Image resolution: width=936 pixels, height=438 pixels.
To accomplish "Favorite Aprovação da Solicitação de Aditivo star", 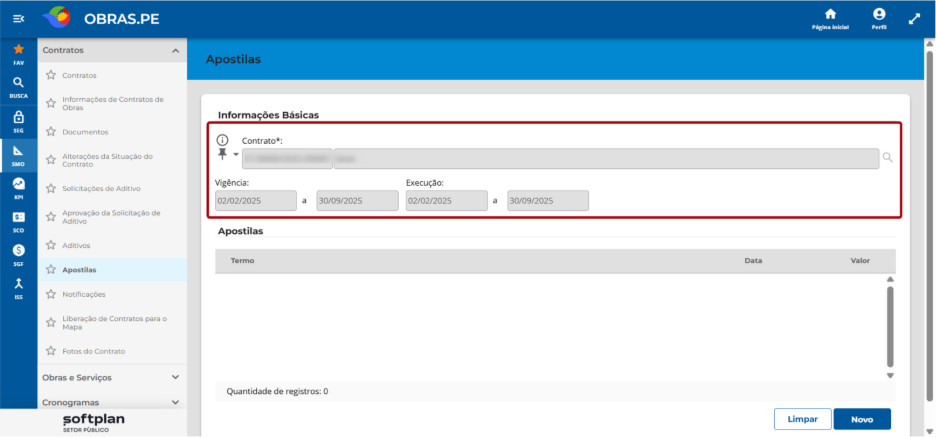I will [51, 217].
